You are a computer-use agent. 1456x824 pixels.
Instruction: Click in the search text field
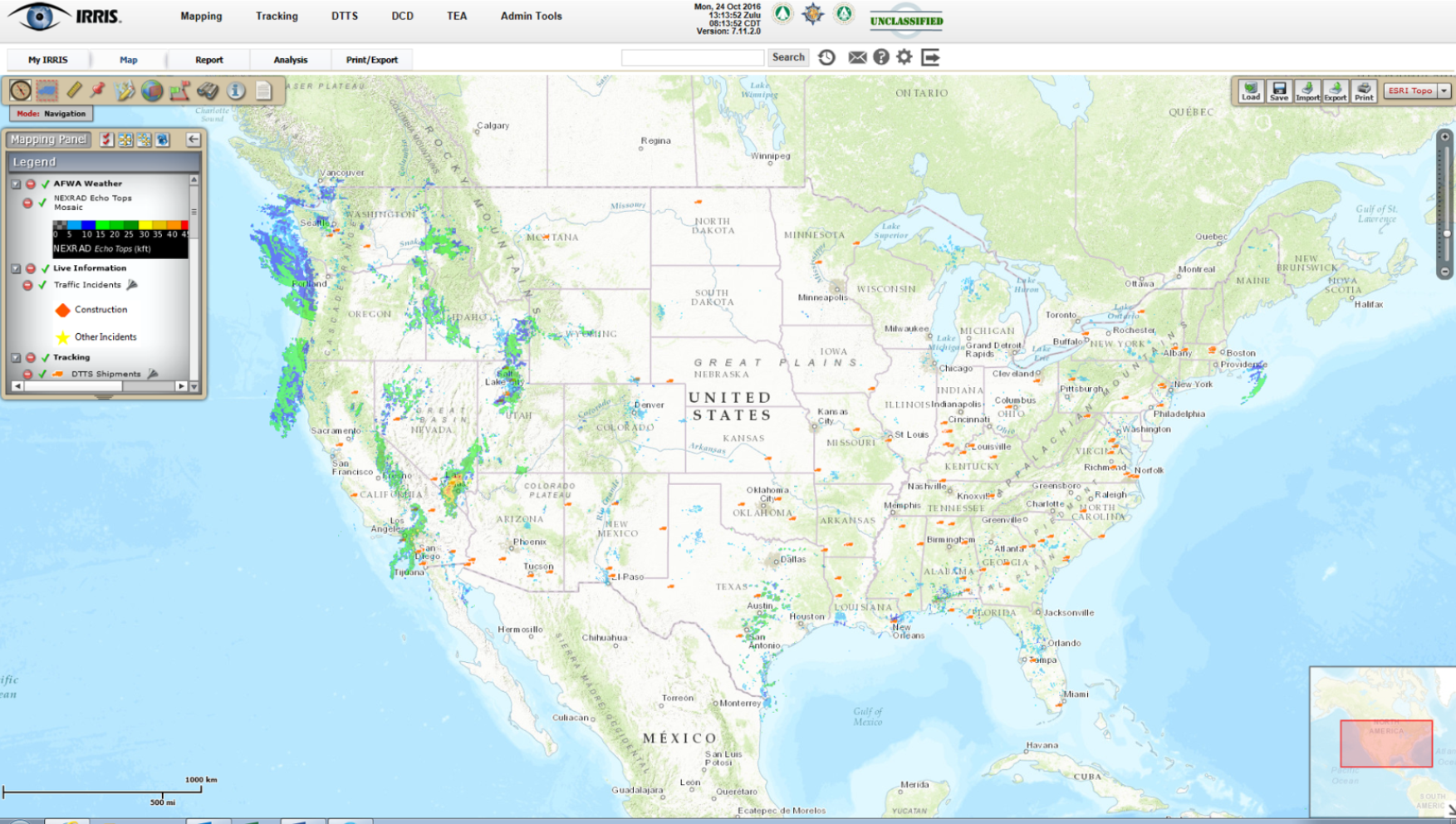tap(693, 57)
